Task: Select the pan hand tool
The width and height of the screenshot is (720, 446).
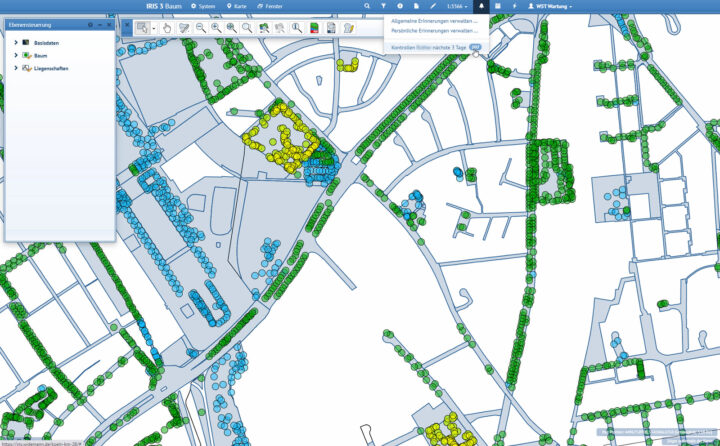Action: point(166,28)
